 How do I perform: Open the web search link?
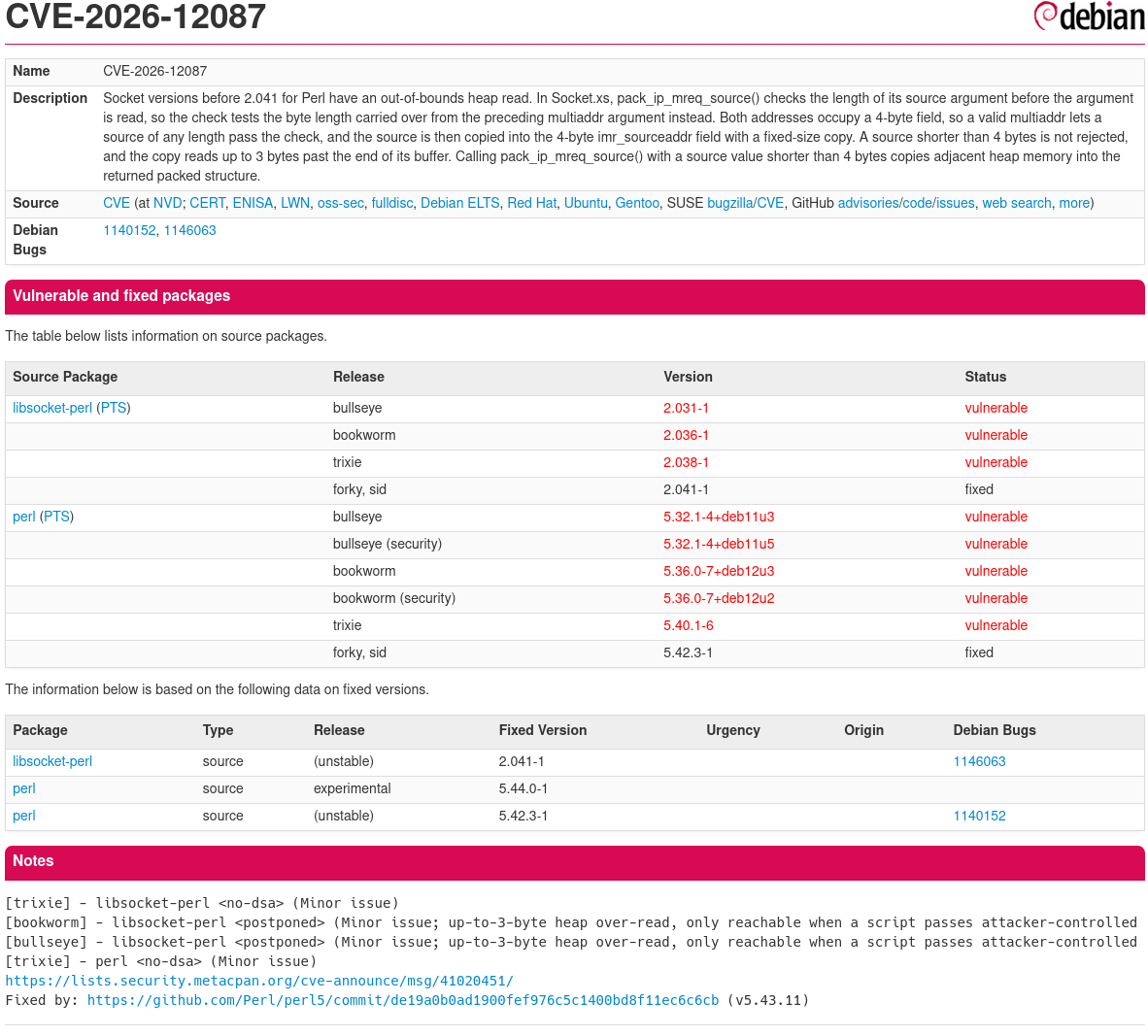(1016, 203)
